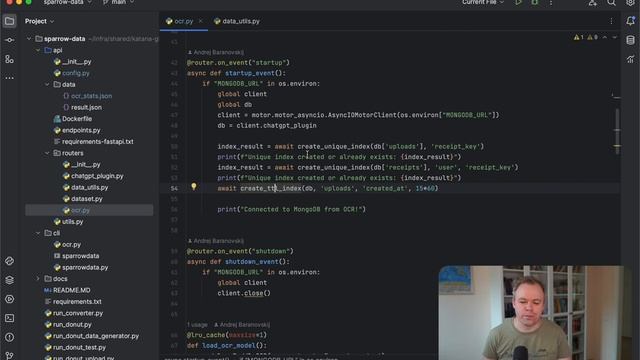Open requirements-fastapi.txt file

(x=98, y=142)
